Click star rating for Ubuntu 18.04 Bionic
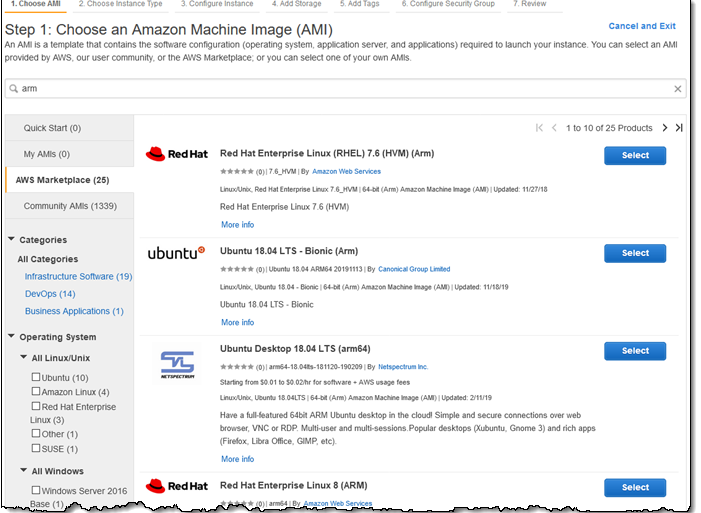Screen dimensions: 701x513 tap(237, 269)
